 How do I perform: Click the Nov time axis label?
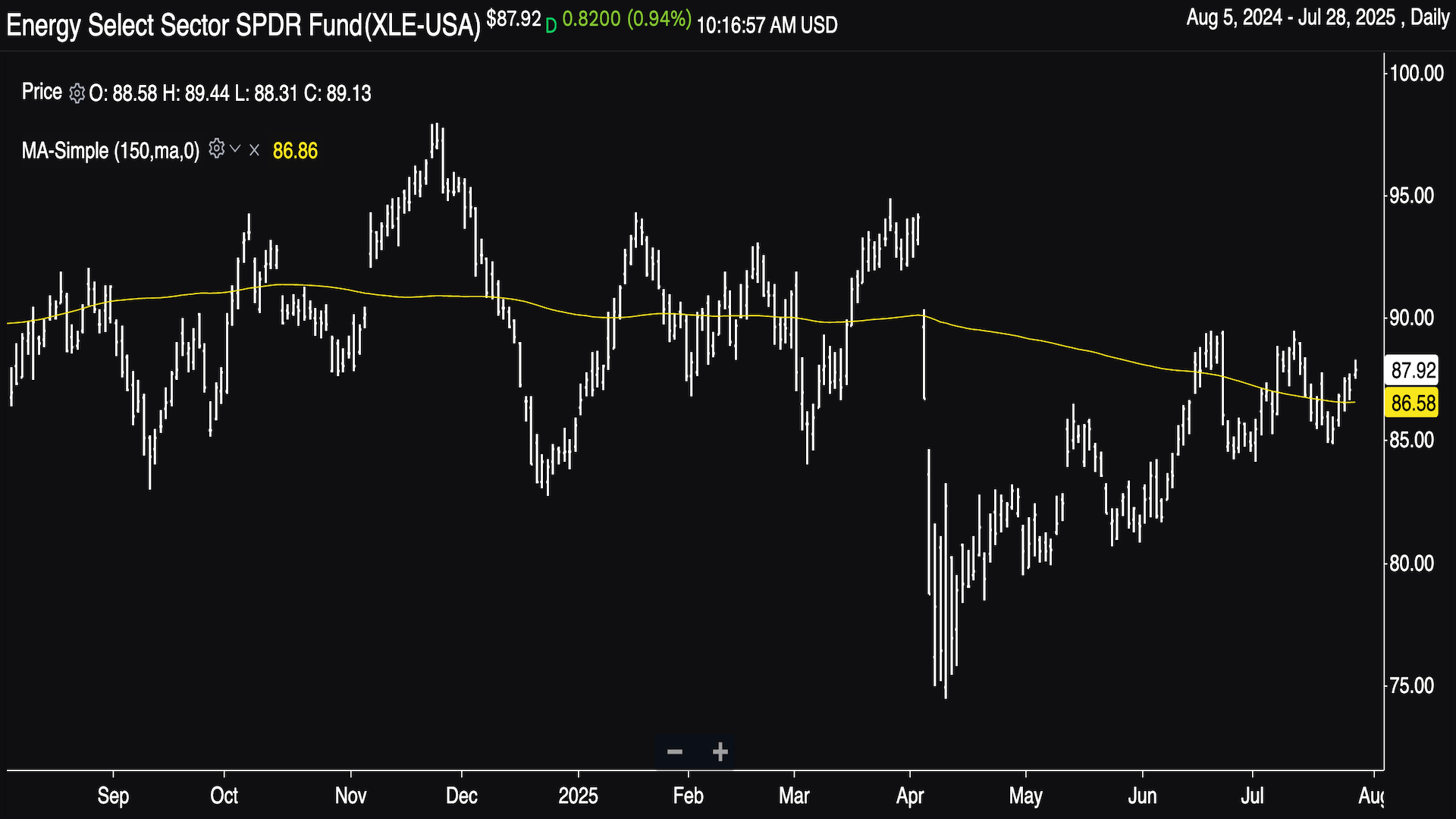click(350, 795)
